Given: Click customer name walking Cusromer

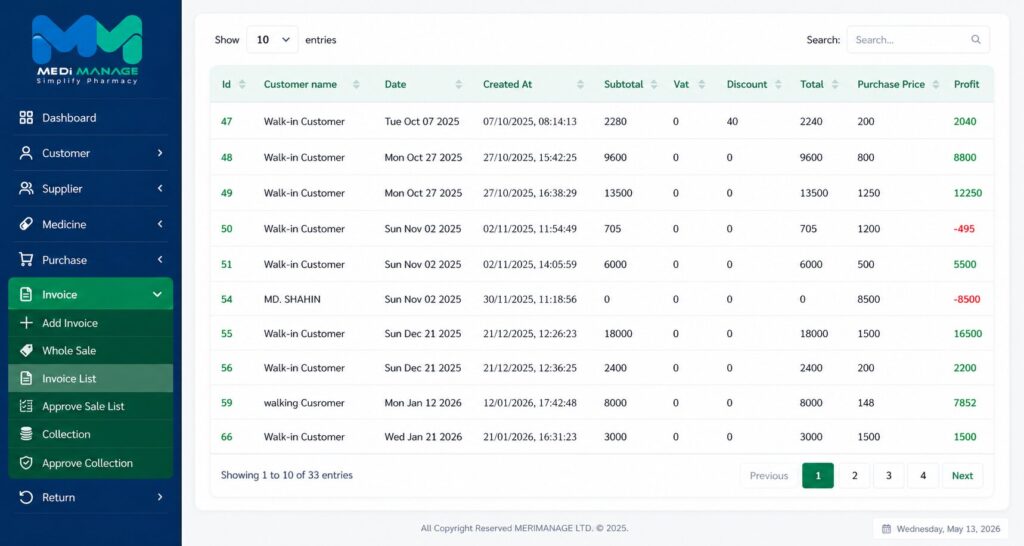Looking at the screenshot, I should coord(304,403).
